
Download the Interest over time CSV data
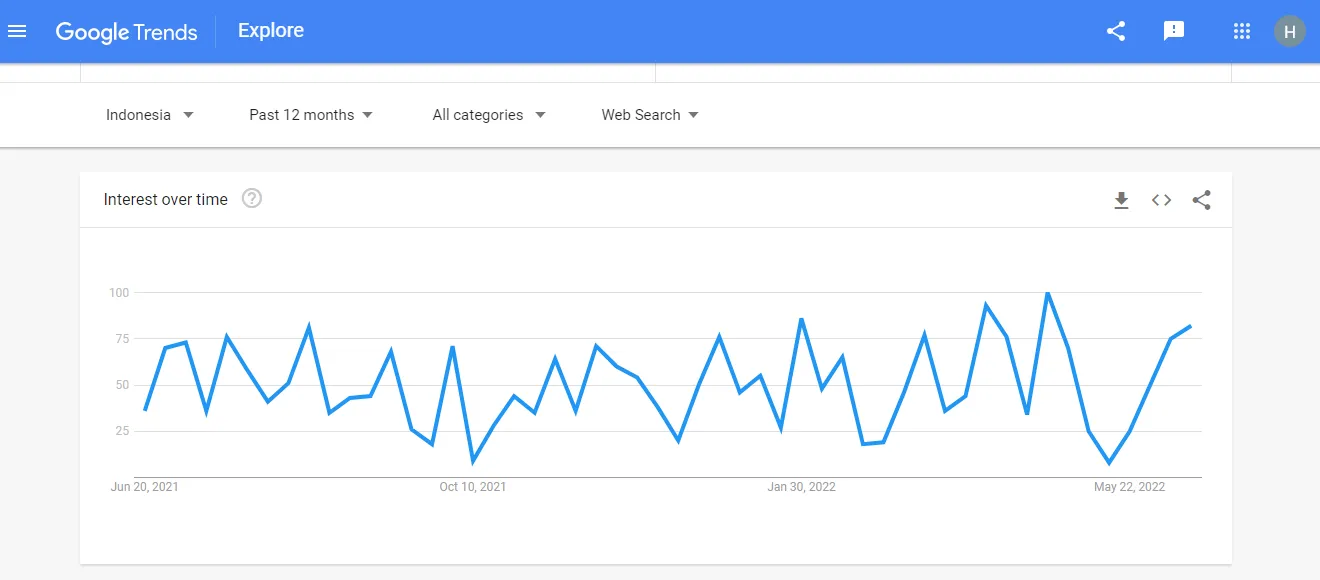tap(1121, 199)
